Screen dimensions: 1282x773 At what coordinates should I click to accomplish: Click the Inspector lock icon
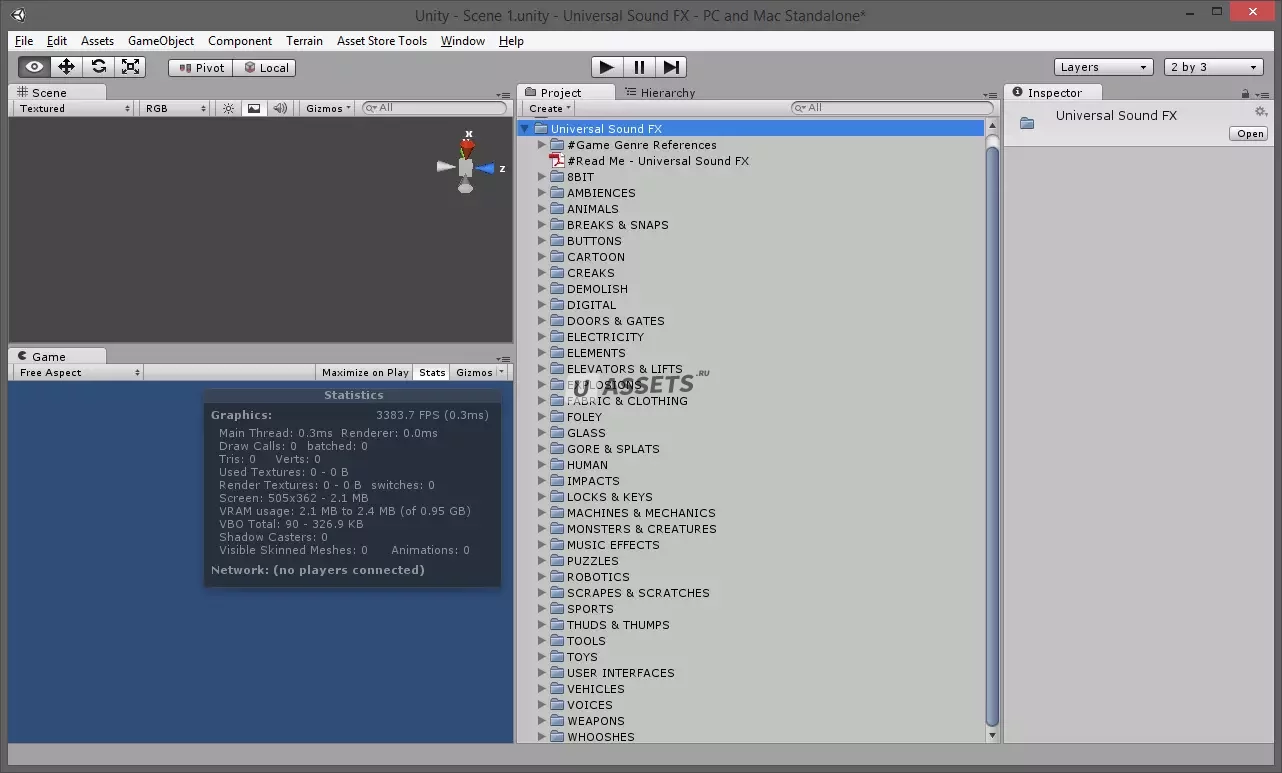[x=1245, y=93]
